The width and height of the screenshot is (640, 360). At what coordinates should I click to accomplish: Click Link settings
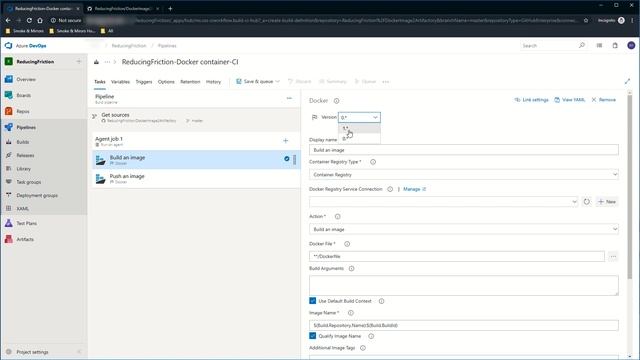tap(531, 100)
